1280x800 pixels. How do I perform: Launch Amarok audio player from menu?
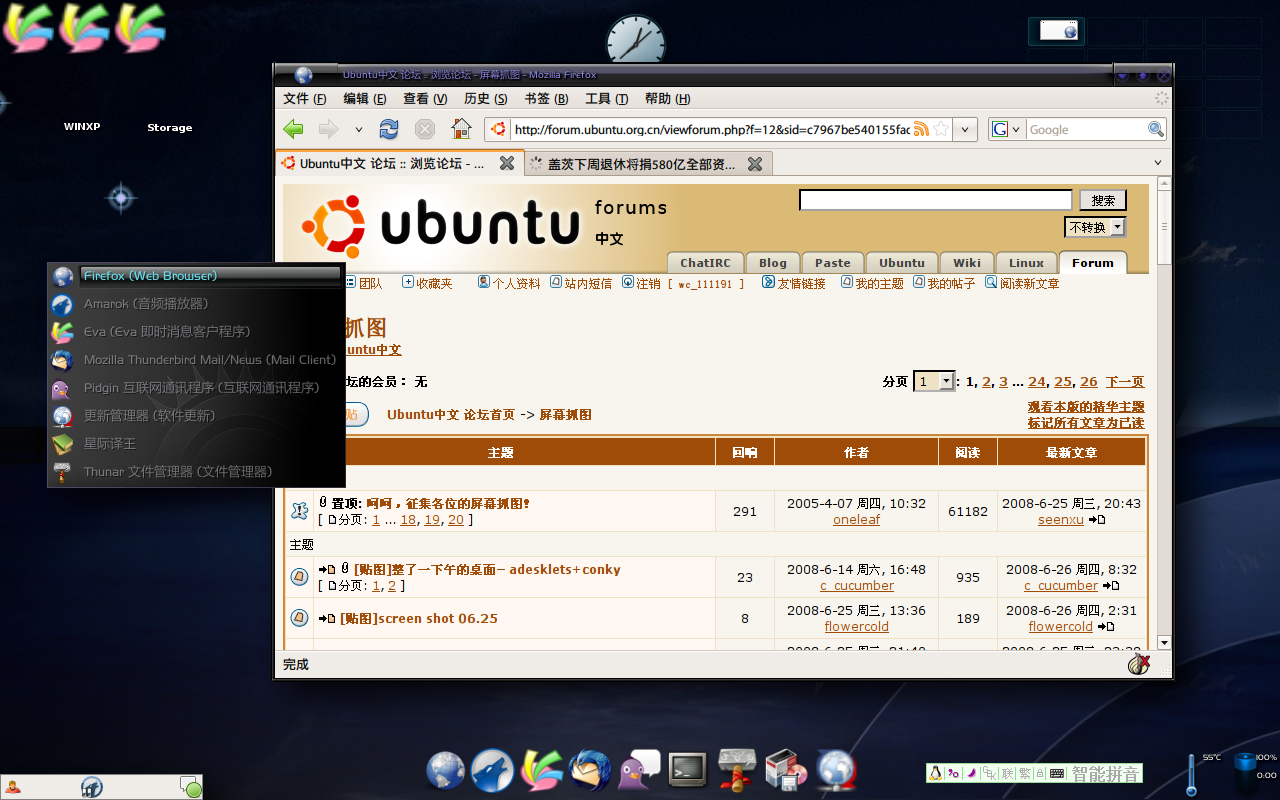click(197, 304)
